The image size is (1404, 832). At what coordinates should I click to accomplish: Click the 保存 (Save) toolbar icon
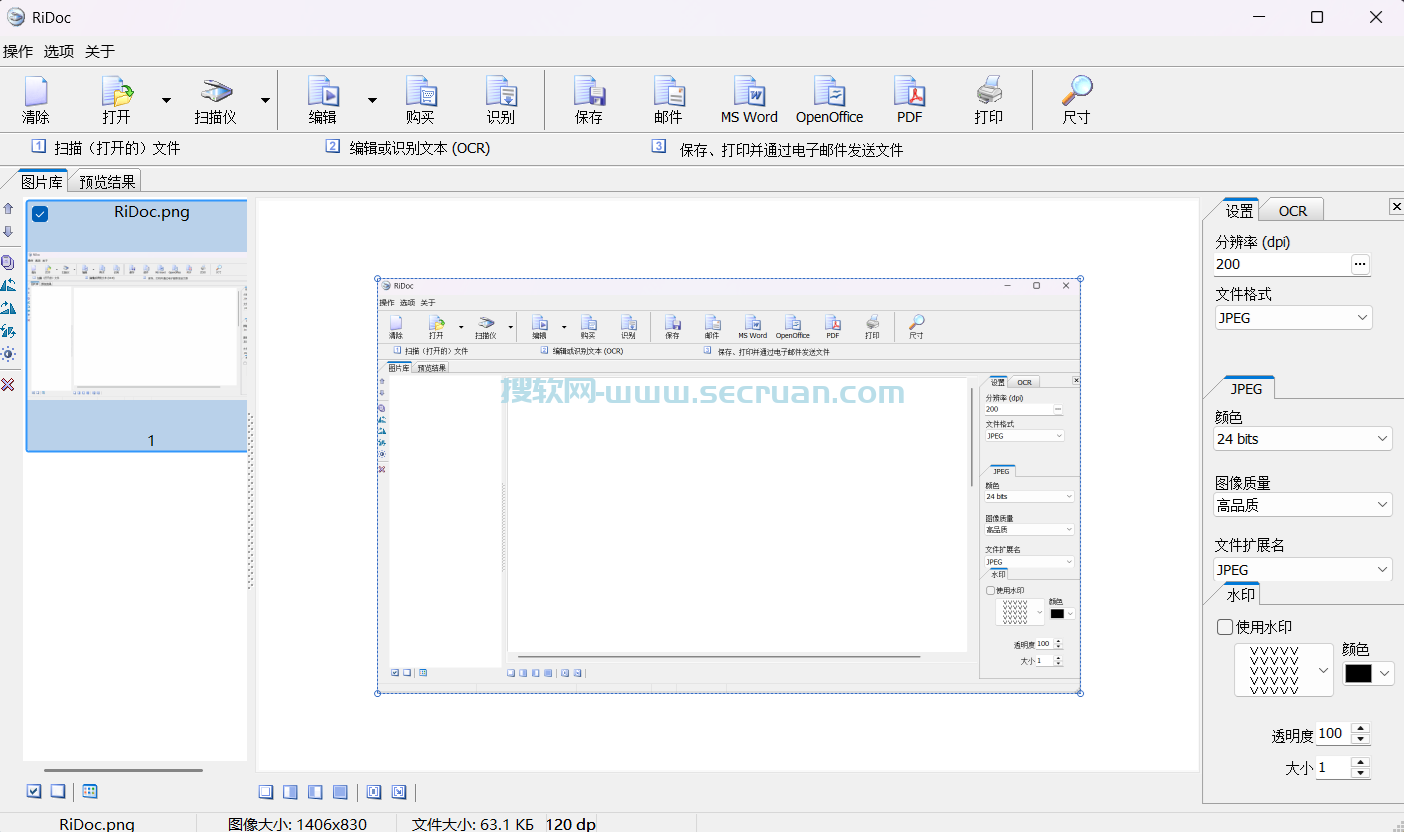coord(589,91)
